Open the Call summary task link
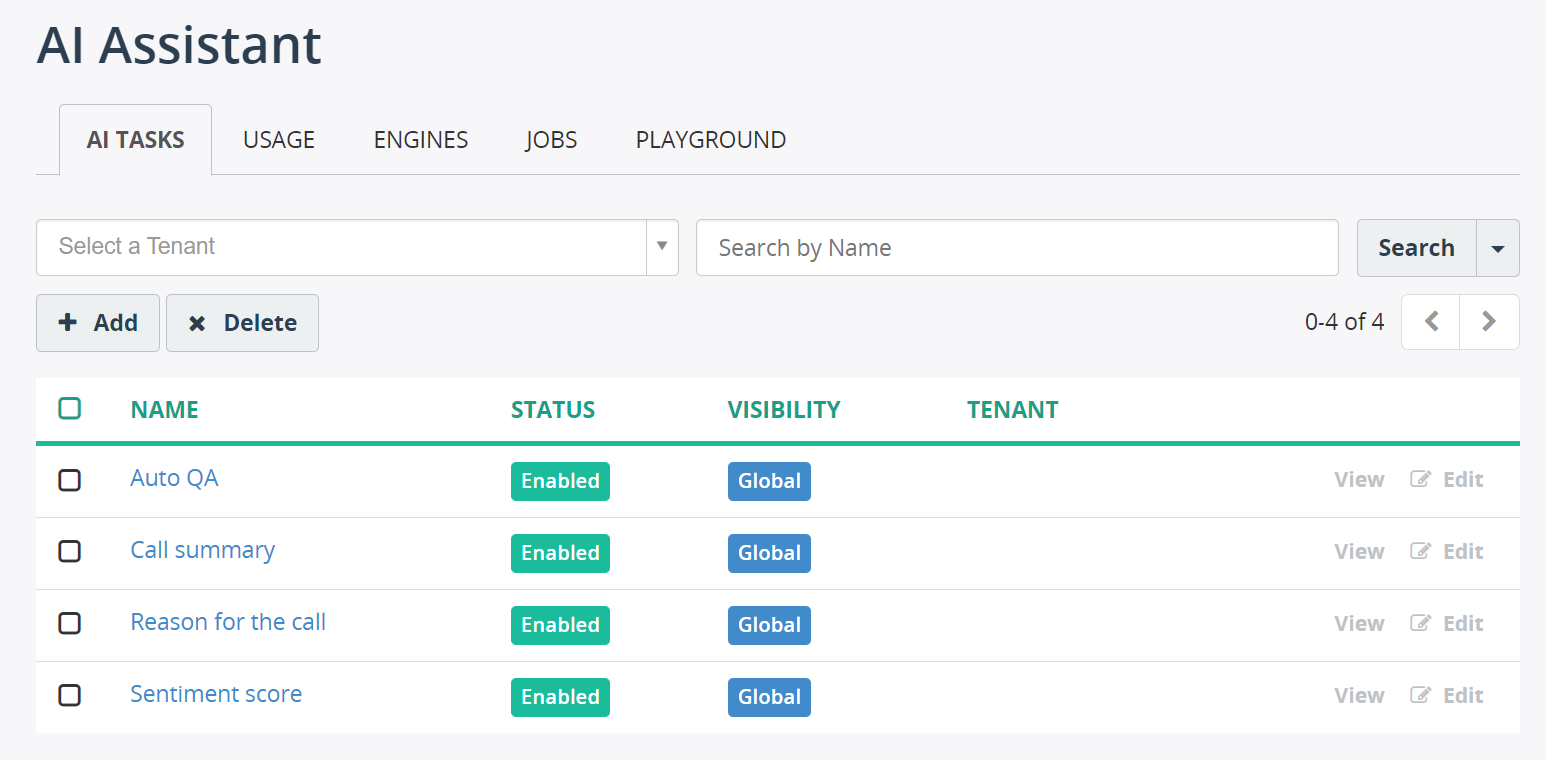The width and height of the screenshot is (1546, 760). (x=203, y=550)
